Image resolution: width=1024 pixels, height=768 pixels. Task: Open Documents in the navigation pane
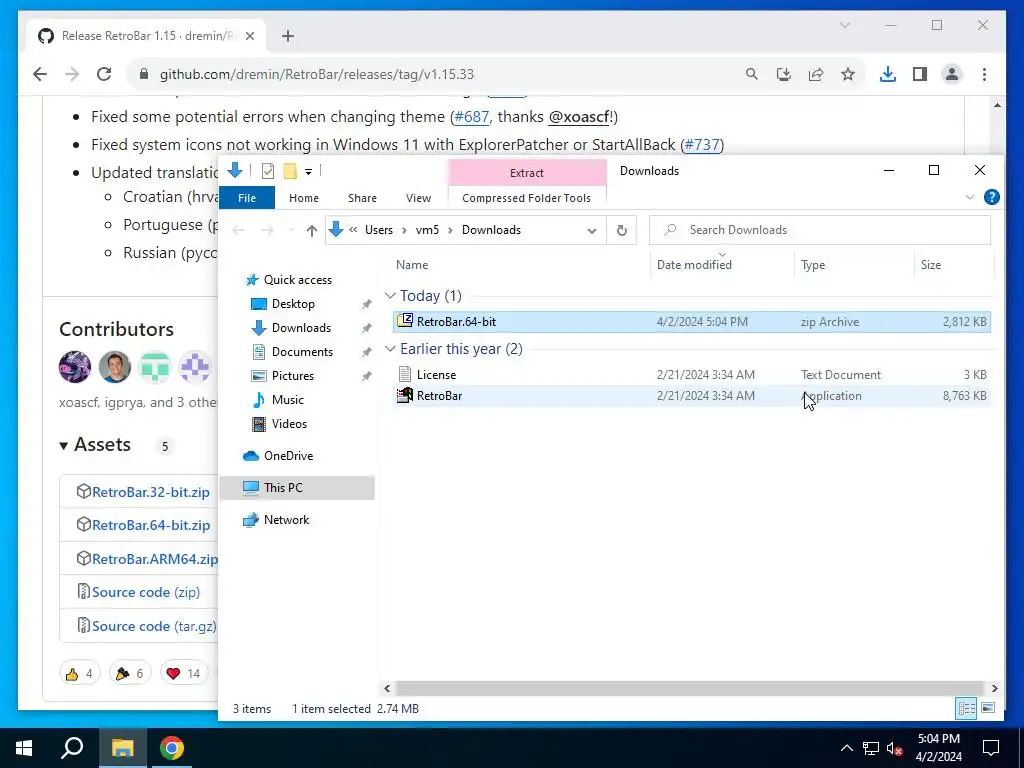302,352
